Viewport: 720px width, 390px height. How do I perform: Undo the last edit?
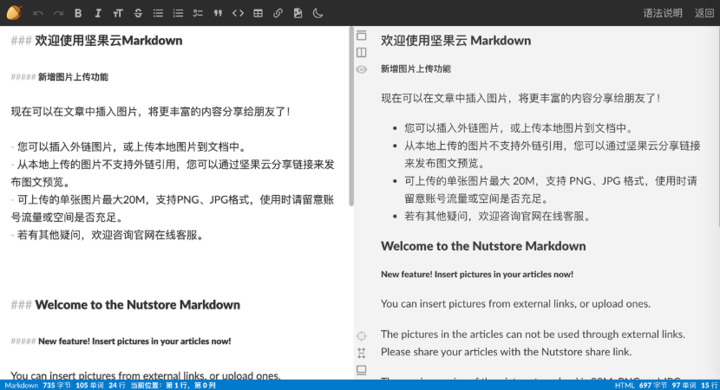tap(38, 13)
